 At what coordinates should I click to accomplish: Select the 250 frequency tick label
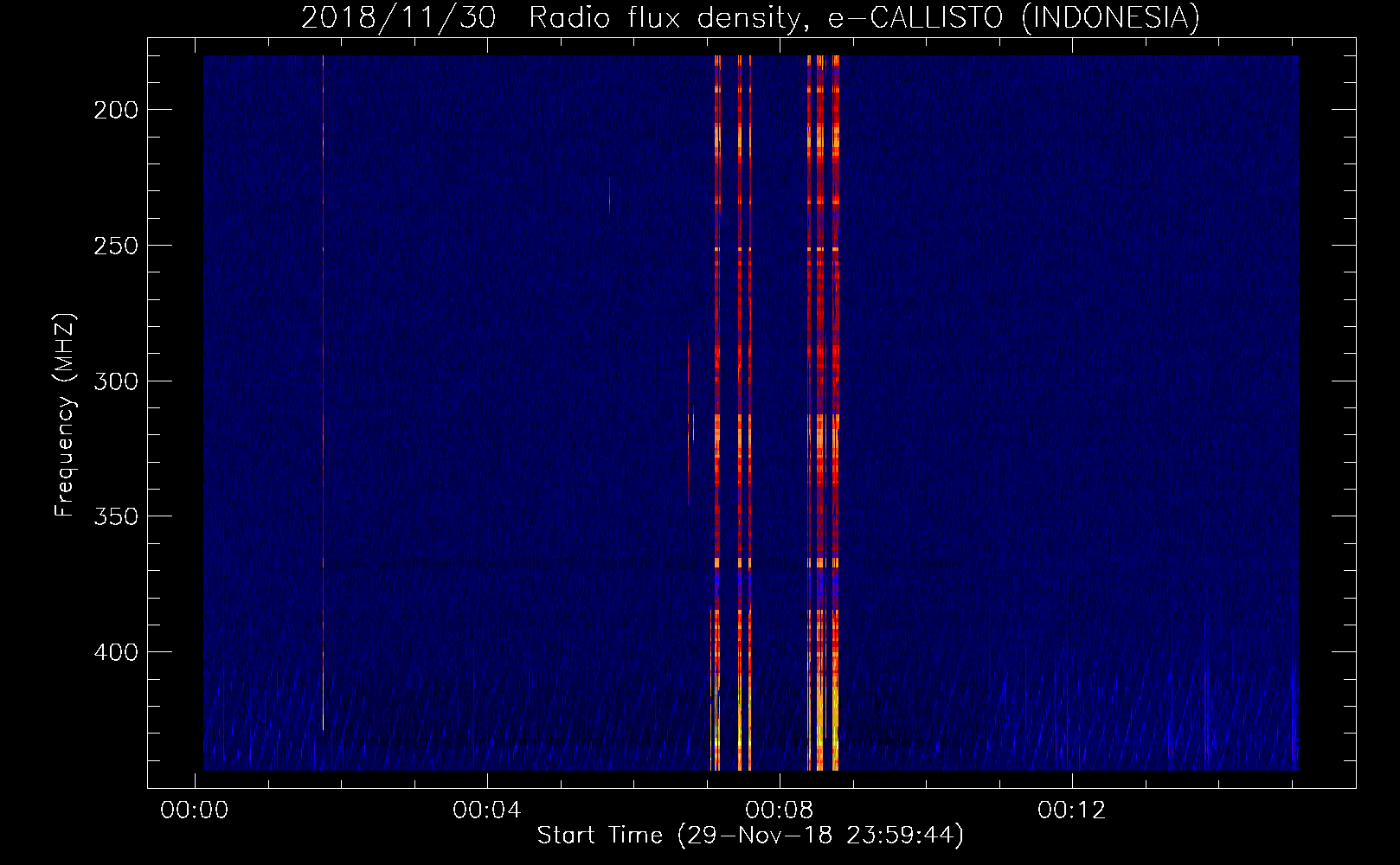pyautogui.click(x=116, y=246)
